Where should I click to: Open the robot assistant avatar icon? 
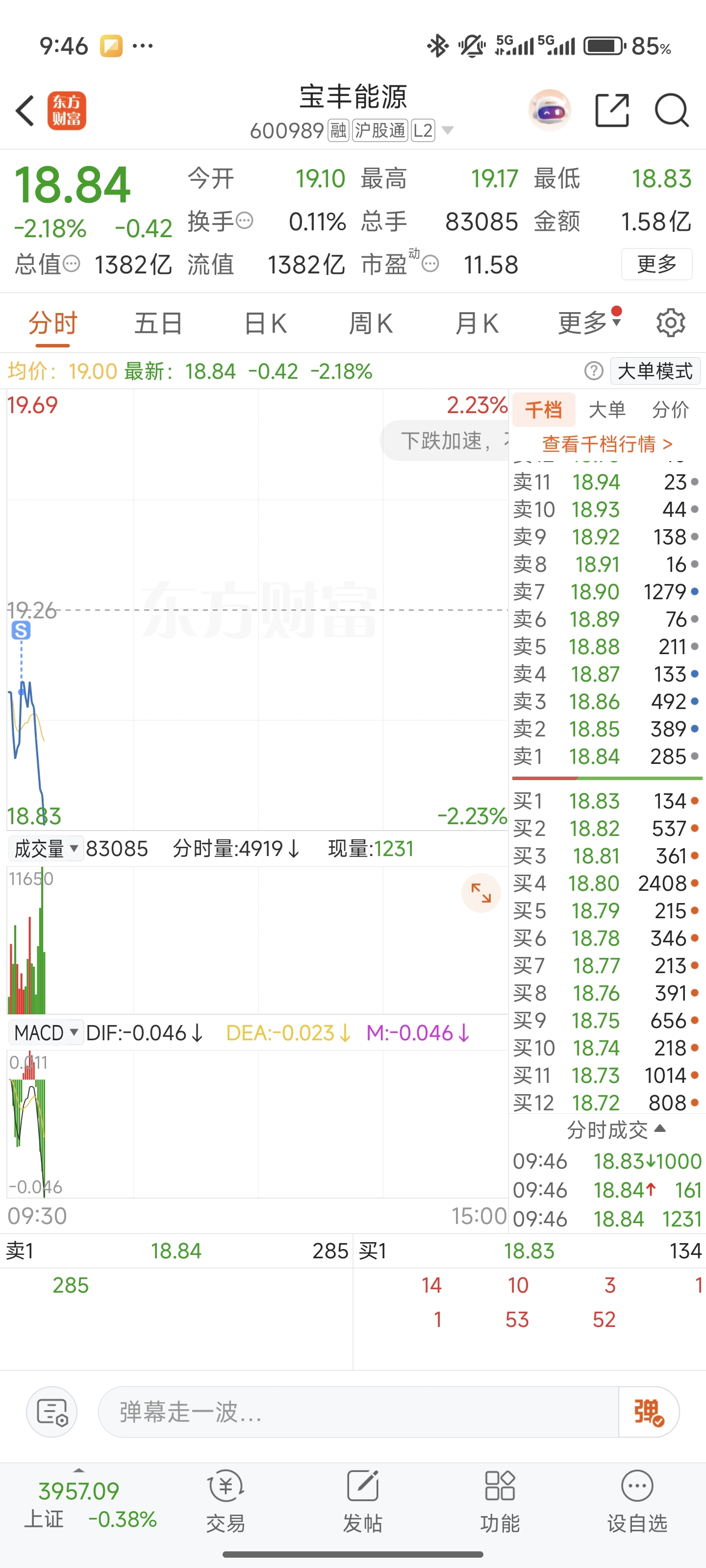(x=550, y=111)
